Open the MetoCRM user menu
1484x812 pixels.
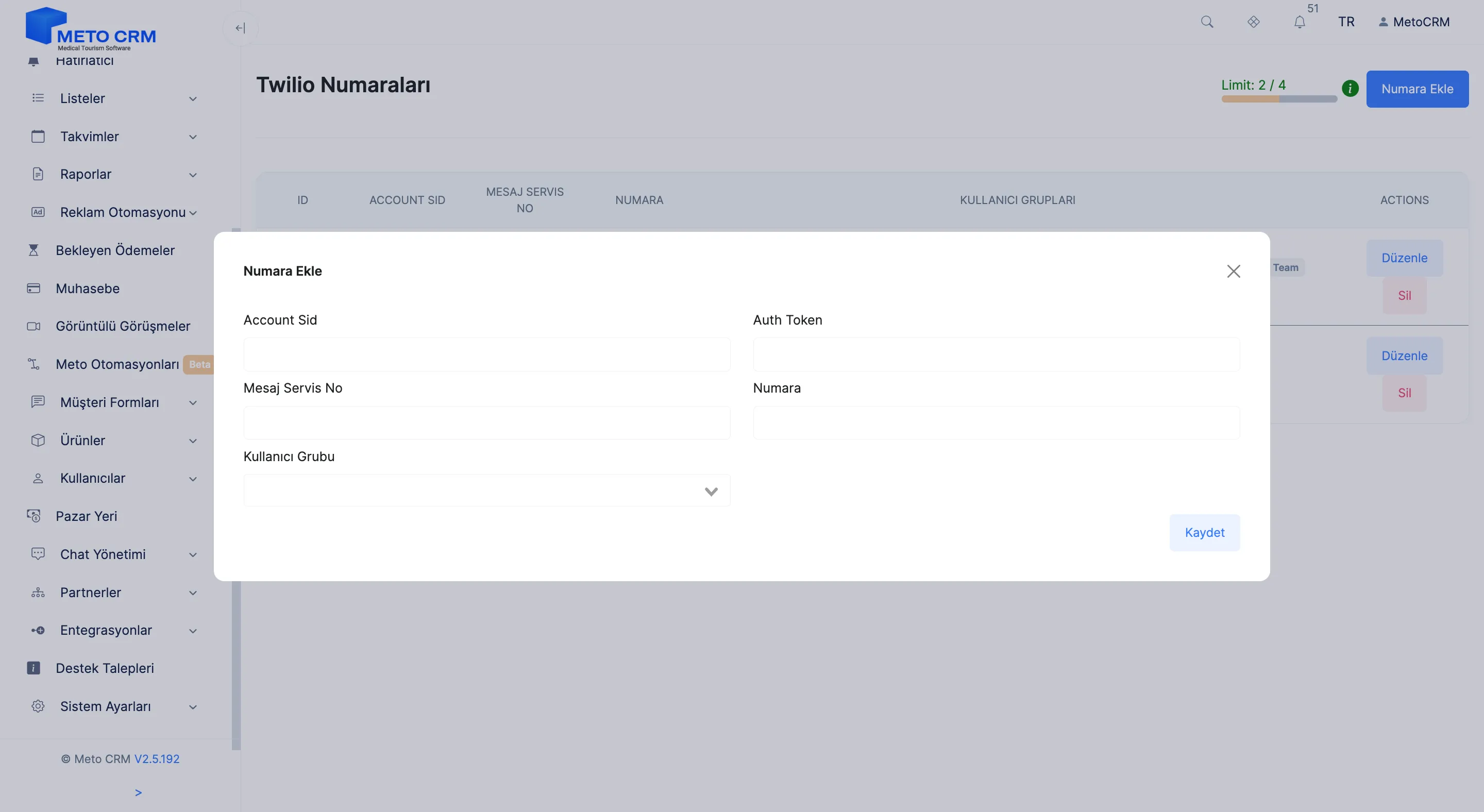1414,22
